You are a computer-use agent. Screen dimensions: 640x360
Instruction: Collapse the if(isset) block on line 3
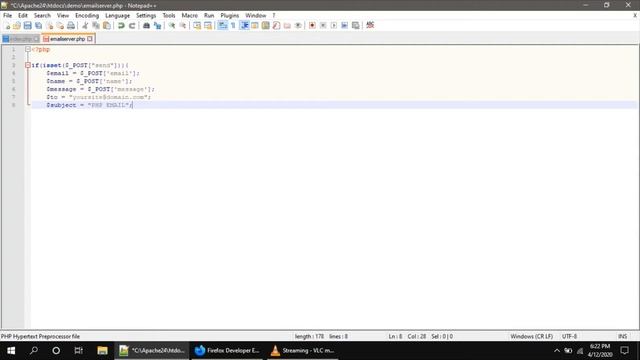point(28,65)
